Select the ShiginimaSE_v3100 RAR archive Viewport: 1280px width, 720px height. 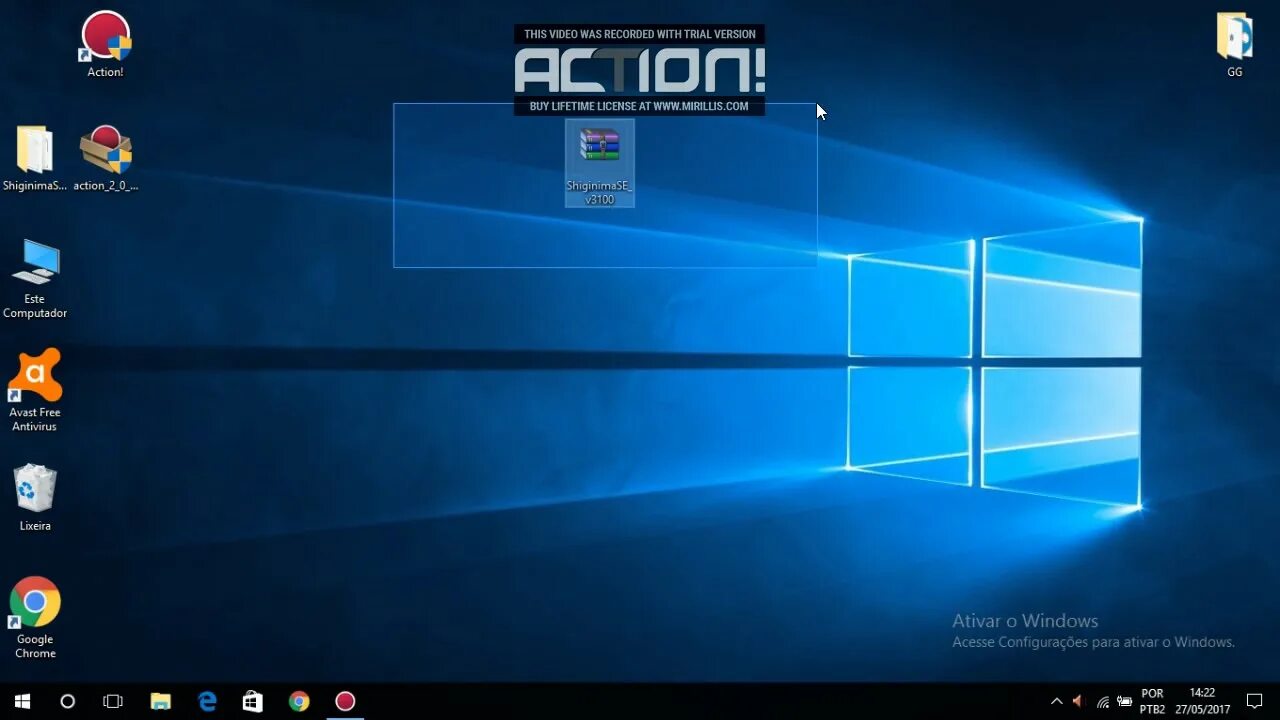click(599, 164)
